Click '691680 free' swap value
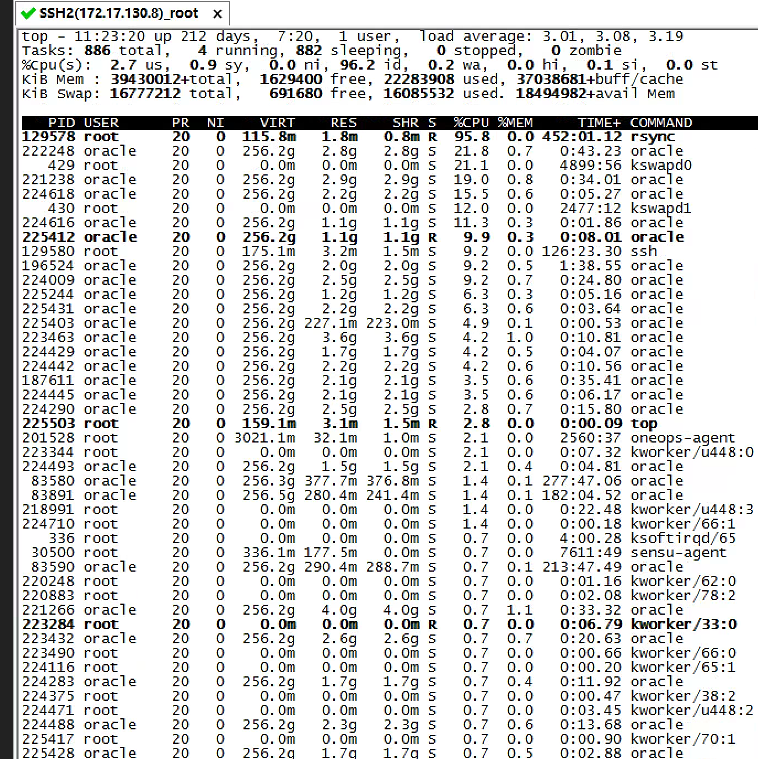The image size is (758, 759). pos(321,94)
